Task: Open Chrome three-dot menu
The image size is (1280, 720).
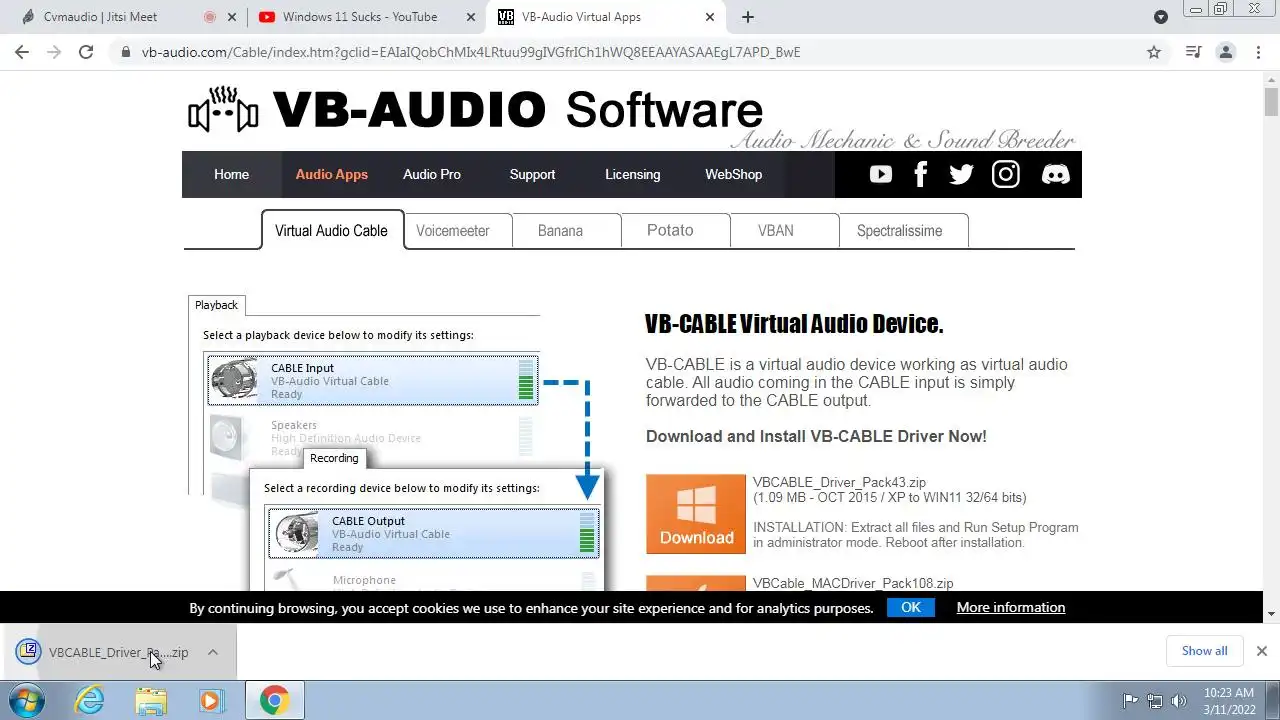Action: click(x=1258, y=52)
